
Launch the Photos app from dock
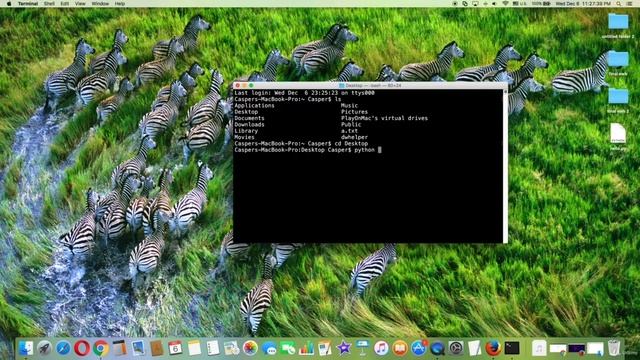pos(250,348)
